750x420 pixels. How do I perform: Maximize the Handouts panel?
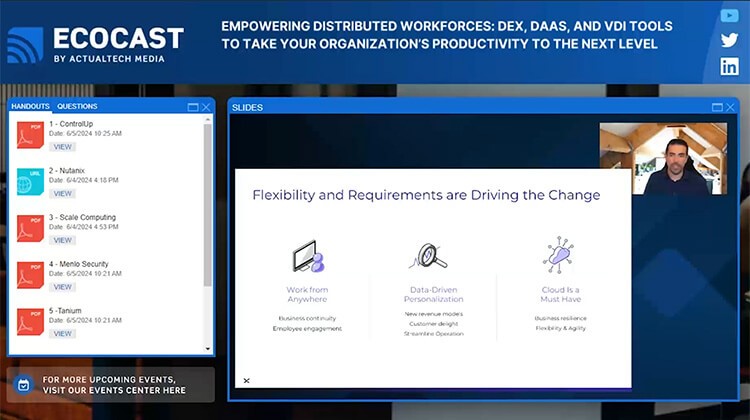[x=193, y=107]
